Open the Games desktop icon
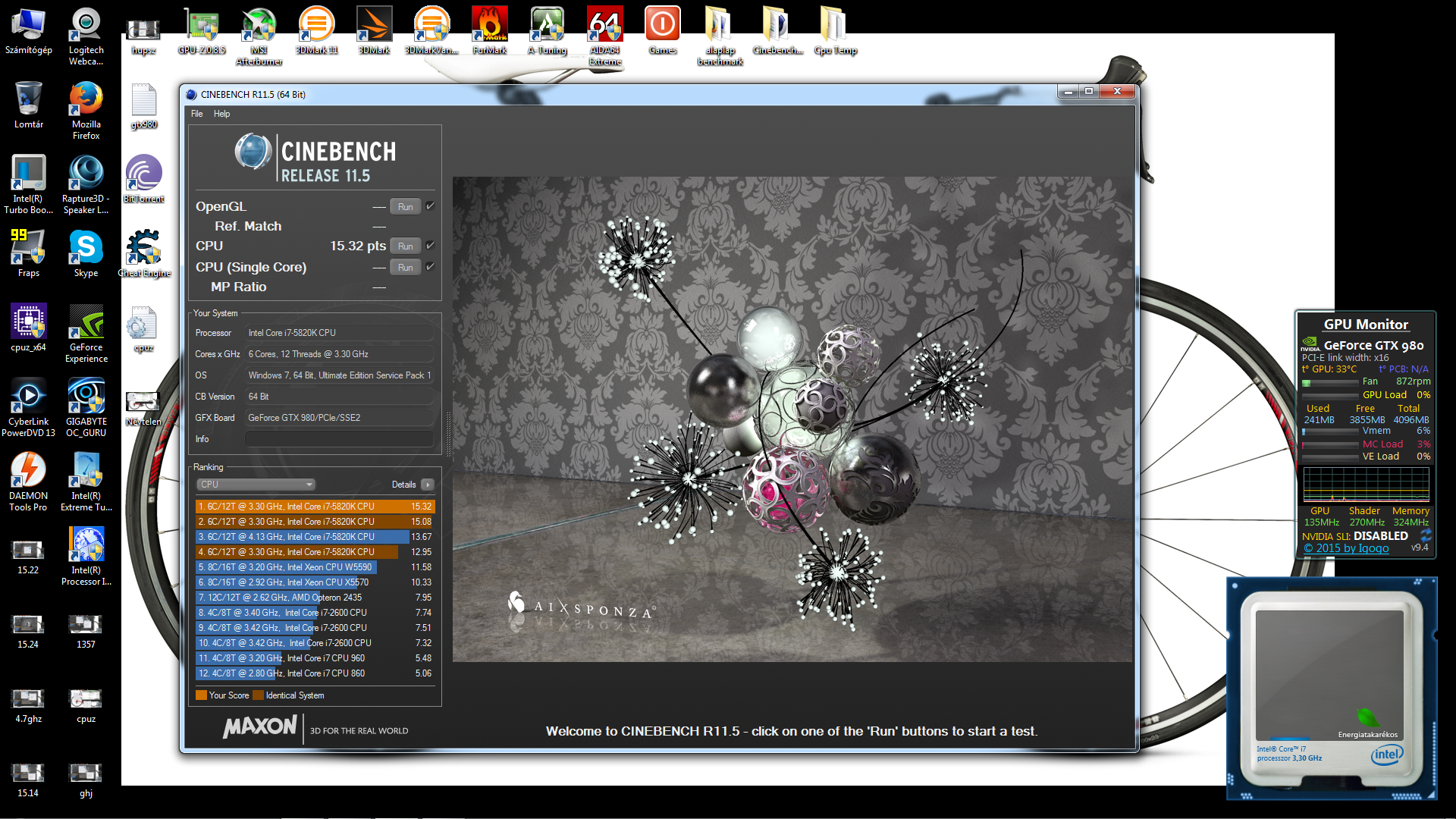Image resolution: width=1456 pixels, height=819 pixels. 663,31
